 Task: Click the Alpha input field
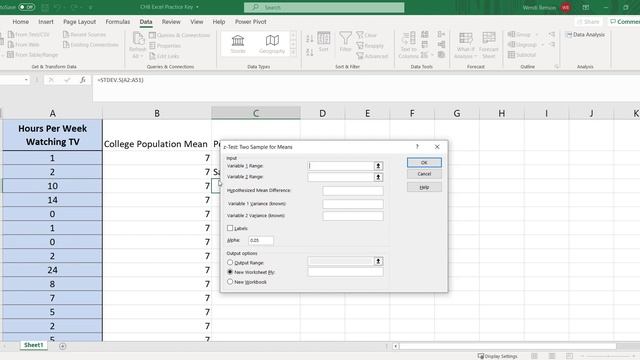tap(261, 240)
